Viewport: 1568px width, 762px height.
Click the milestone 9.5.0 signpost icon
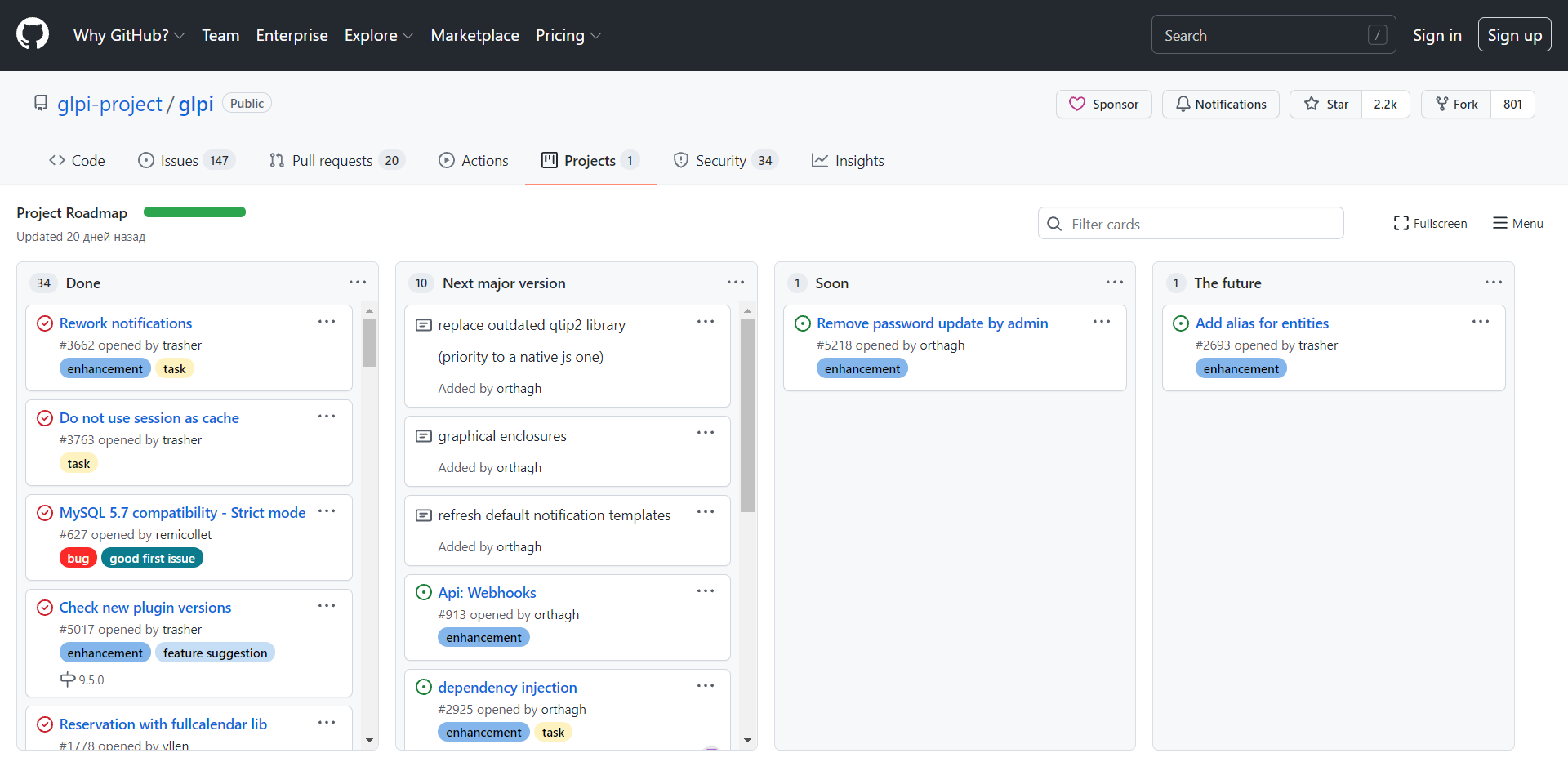tap(68, 680)
